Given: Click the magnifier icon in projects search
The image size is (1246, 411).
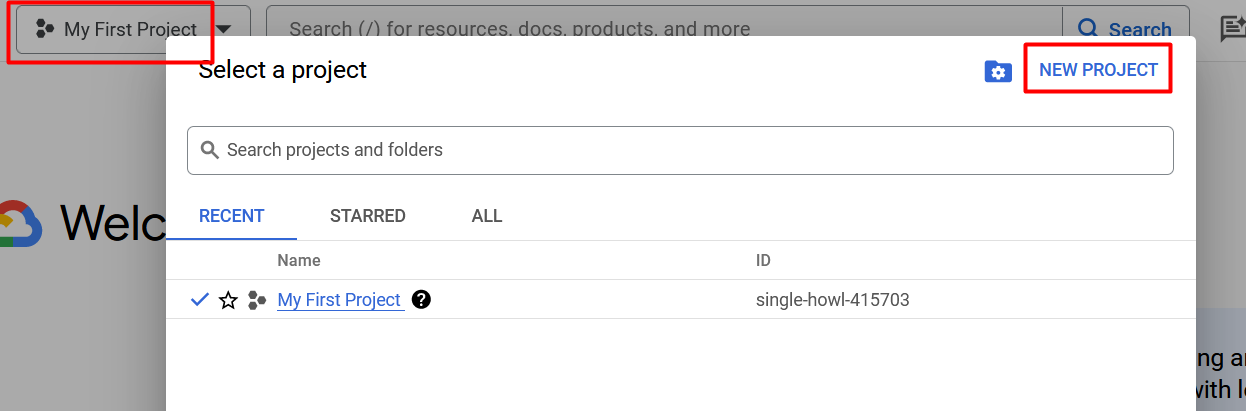Looking at the screenshot, I should click(210, 150).
